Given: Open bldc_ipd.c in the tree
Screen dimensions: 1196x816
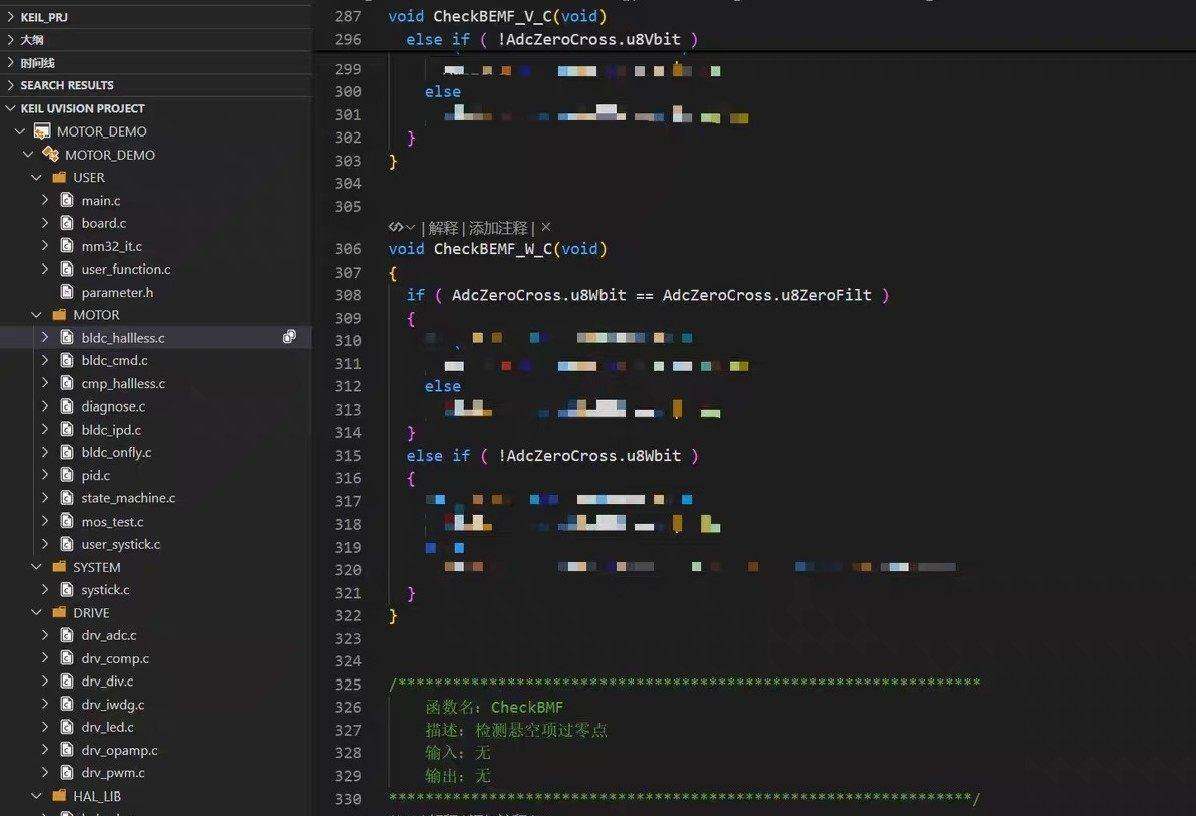Looking at the screenshot, I should pos(111,429).
